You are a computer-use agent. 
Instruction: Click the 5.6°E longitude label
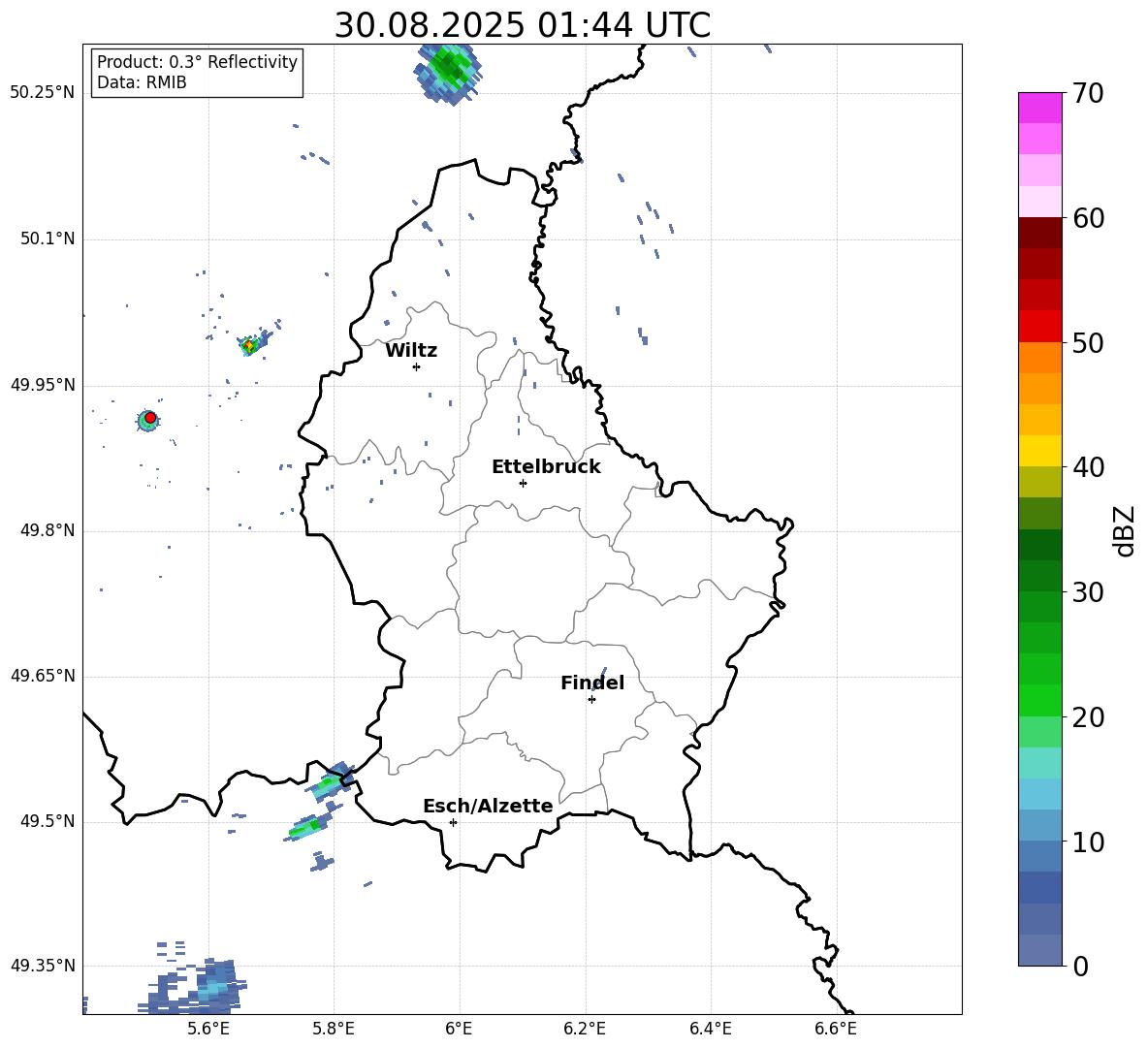208,1029
